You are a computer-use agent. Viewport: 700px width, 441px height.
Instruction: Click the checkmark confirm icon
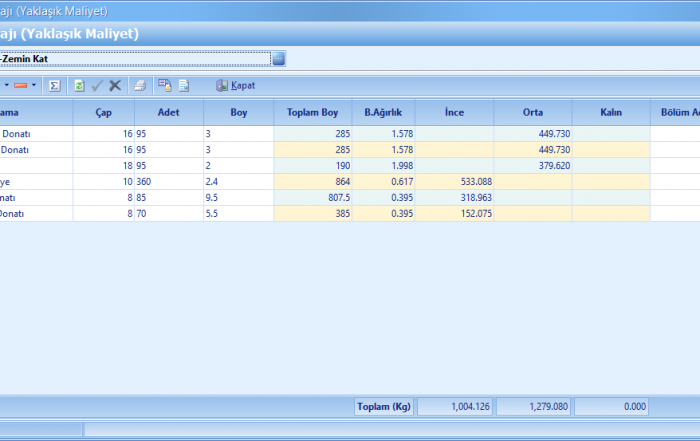pyautogui.click(x=97, y=86)
